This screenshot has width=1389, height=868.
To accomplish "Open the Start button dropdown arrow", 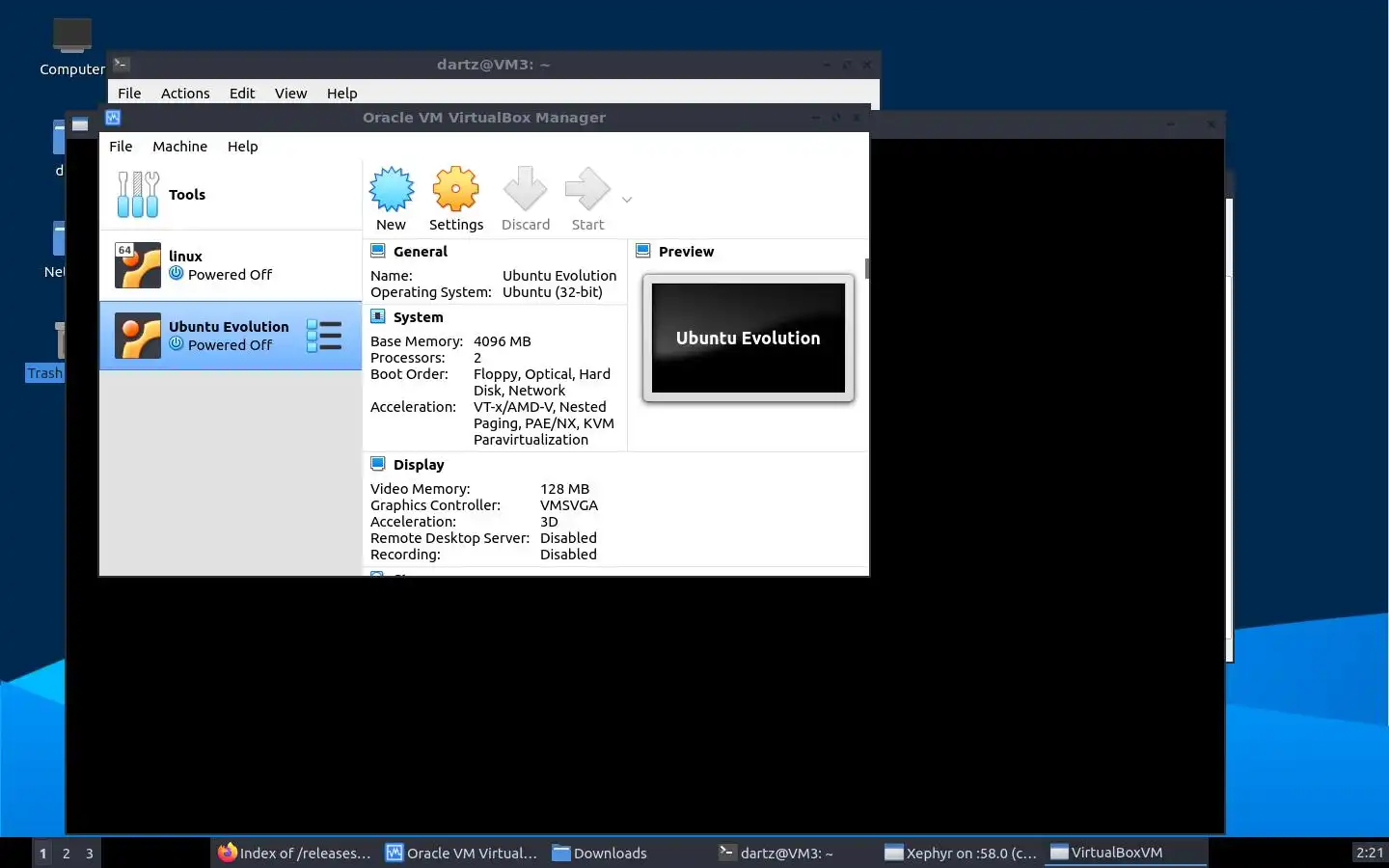I will [x=627, y=200].
